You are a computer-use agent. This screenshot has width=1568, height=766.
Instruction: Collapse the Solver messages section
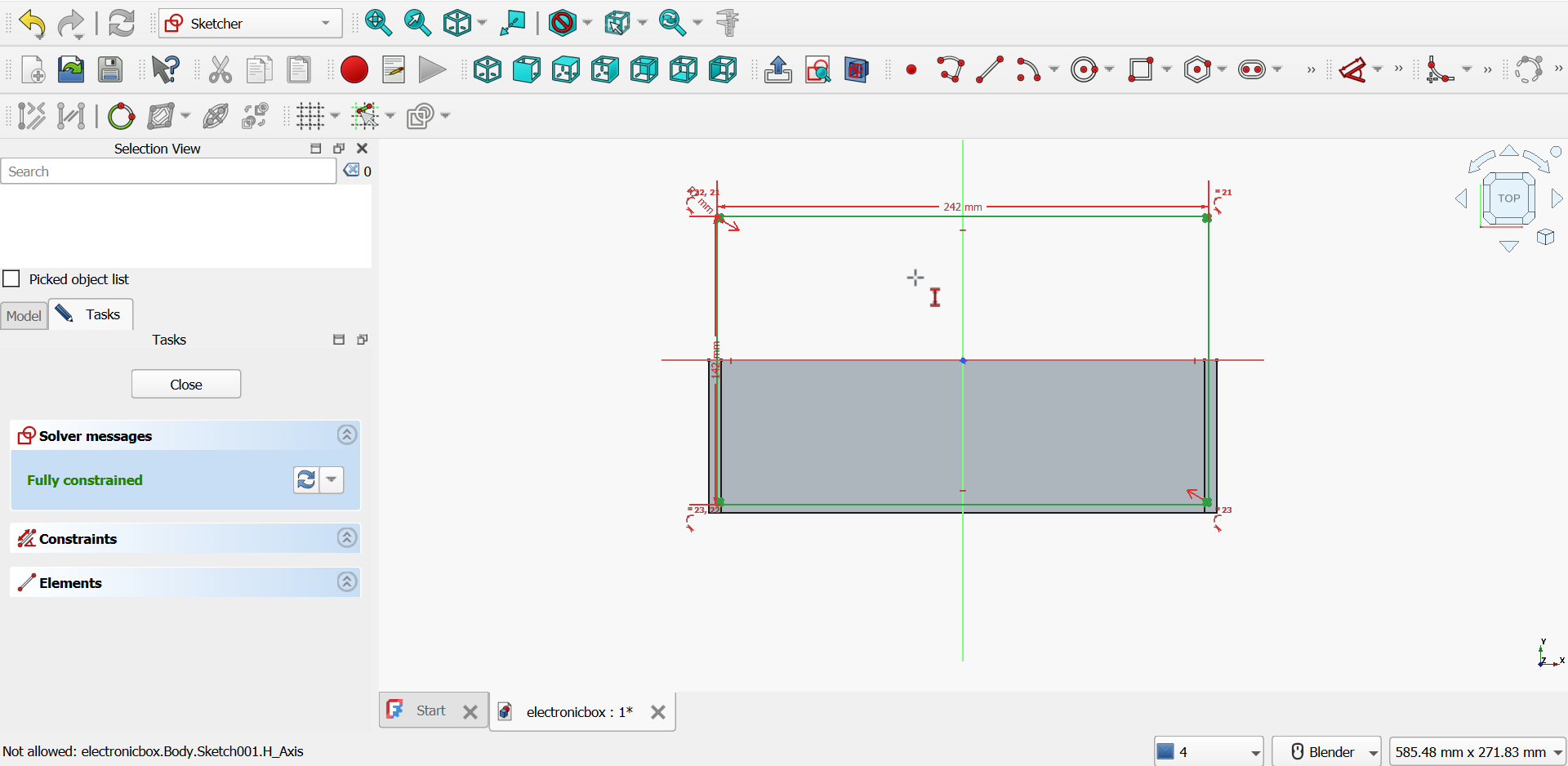pyautogui.click(x=347, y=435)
